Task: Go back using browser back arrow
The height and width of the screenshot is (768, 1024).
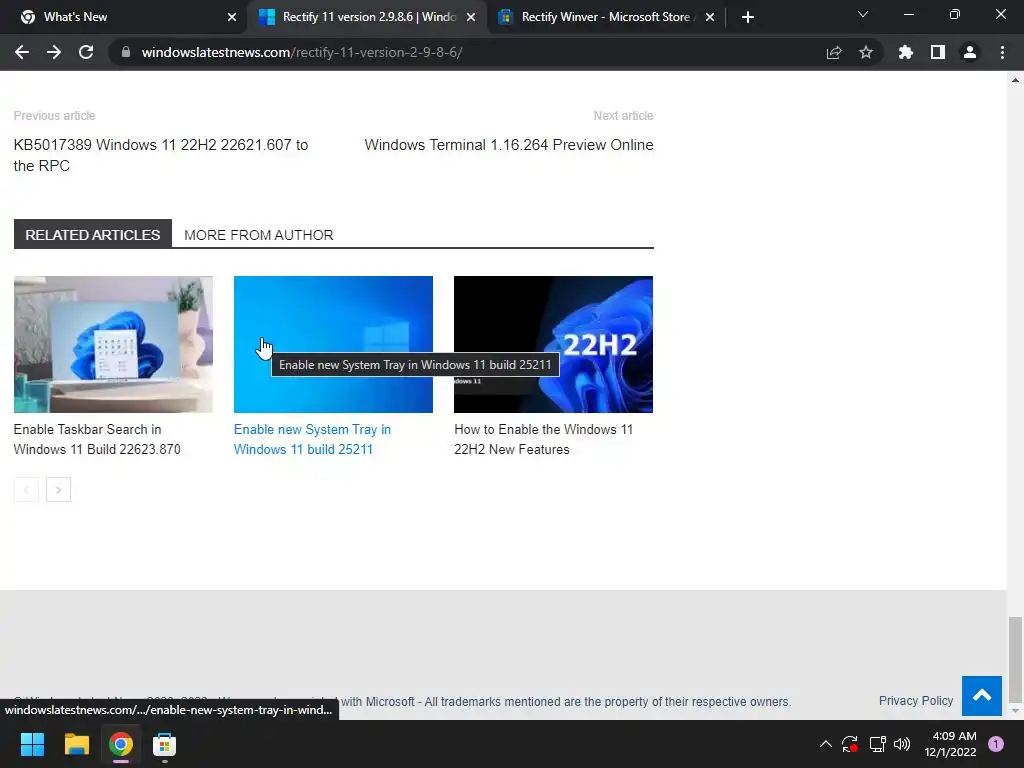Action: point(22,52)
